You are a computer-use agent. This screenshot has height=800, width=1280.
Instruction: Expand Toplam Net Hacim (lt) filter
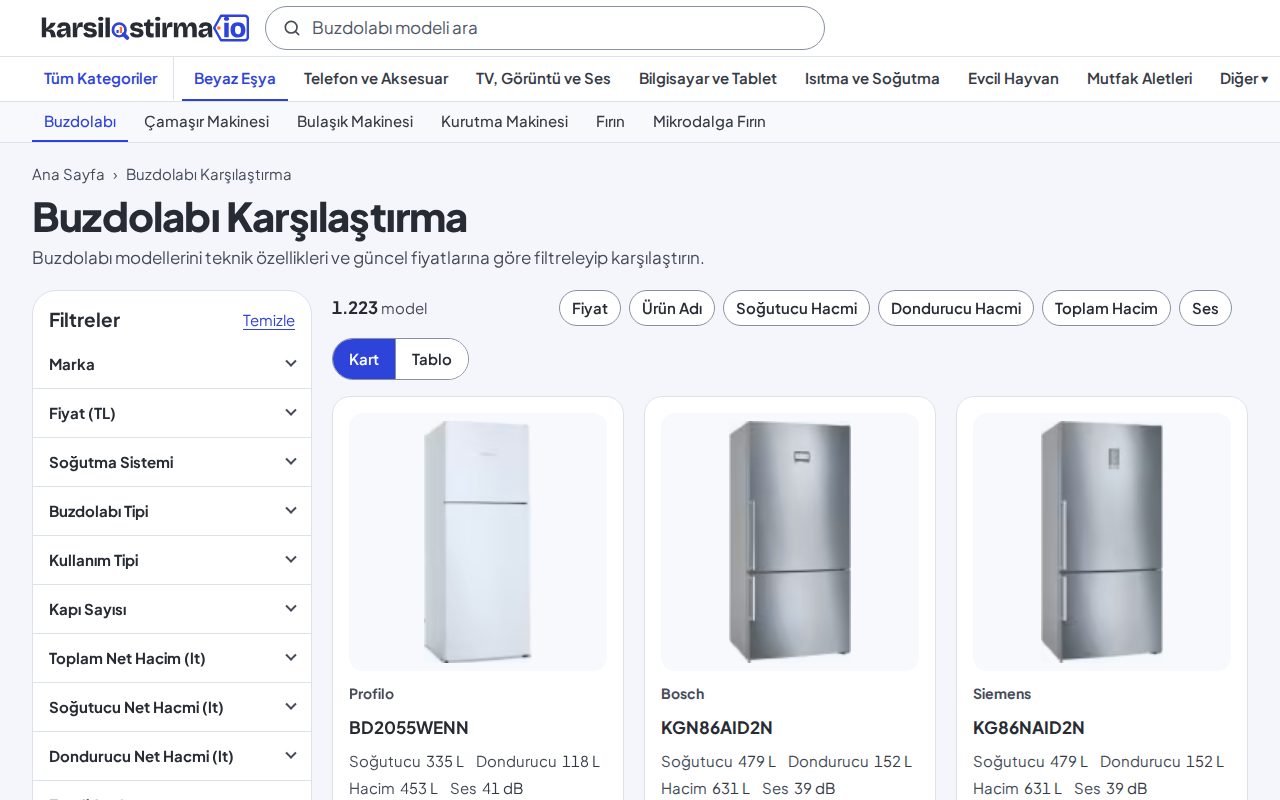pos(172,658)
